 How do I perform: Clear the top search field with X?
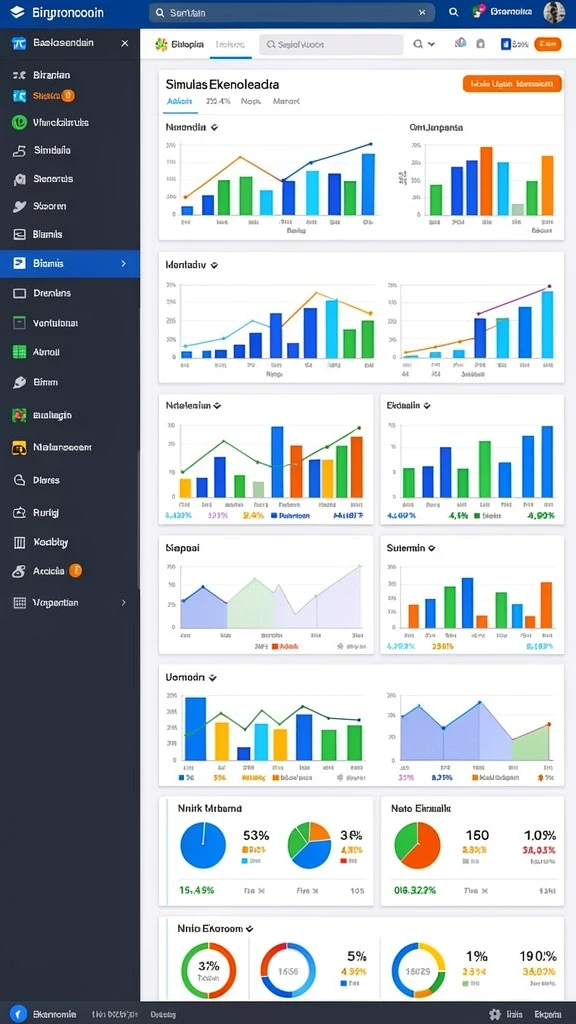click(x=422, y=12)
